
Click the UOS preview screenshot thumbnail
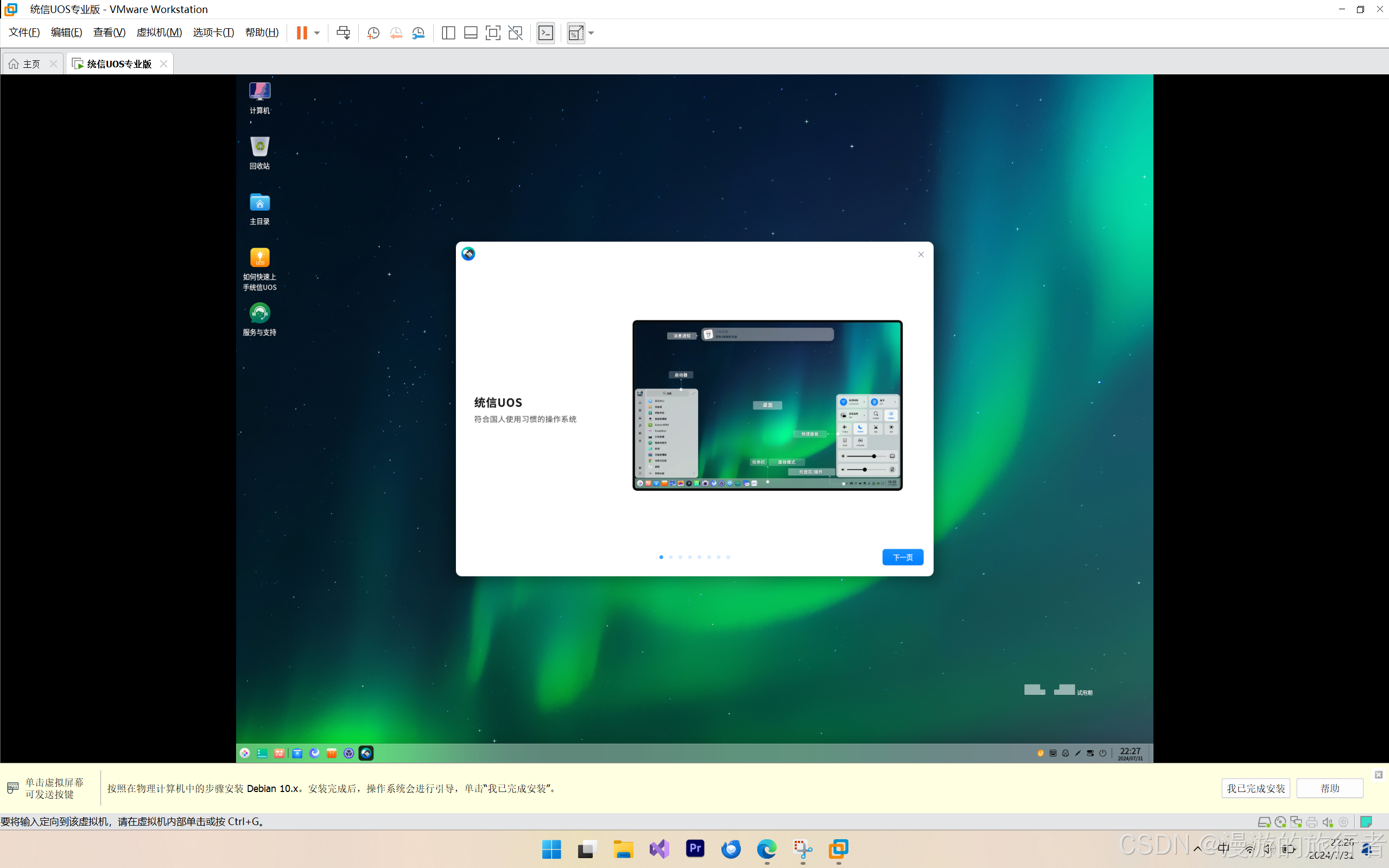[768, 406]
